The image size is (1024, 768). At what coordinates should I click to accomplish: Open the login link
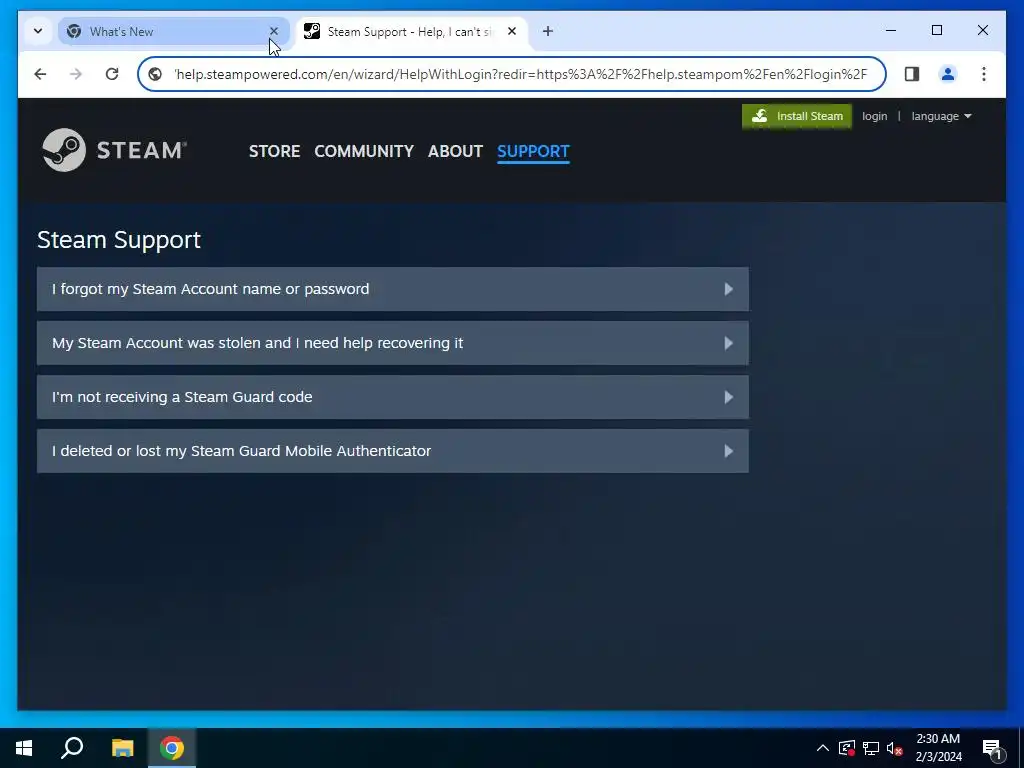(874, 116)
